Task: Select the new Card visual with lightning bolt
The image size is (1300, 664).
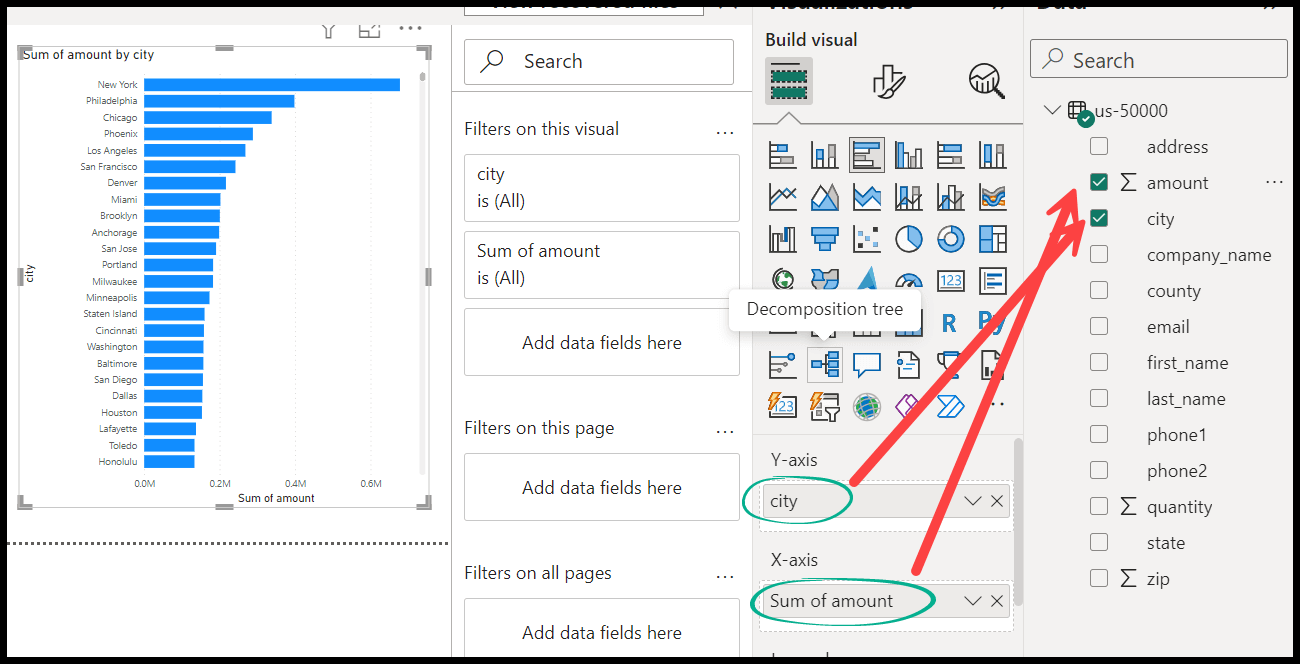Action: pyautogui.click(x=782, y=406)
